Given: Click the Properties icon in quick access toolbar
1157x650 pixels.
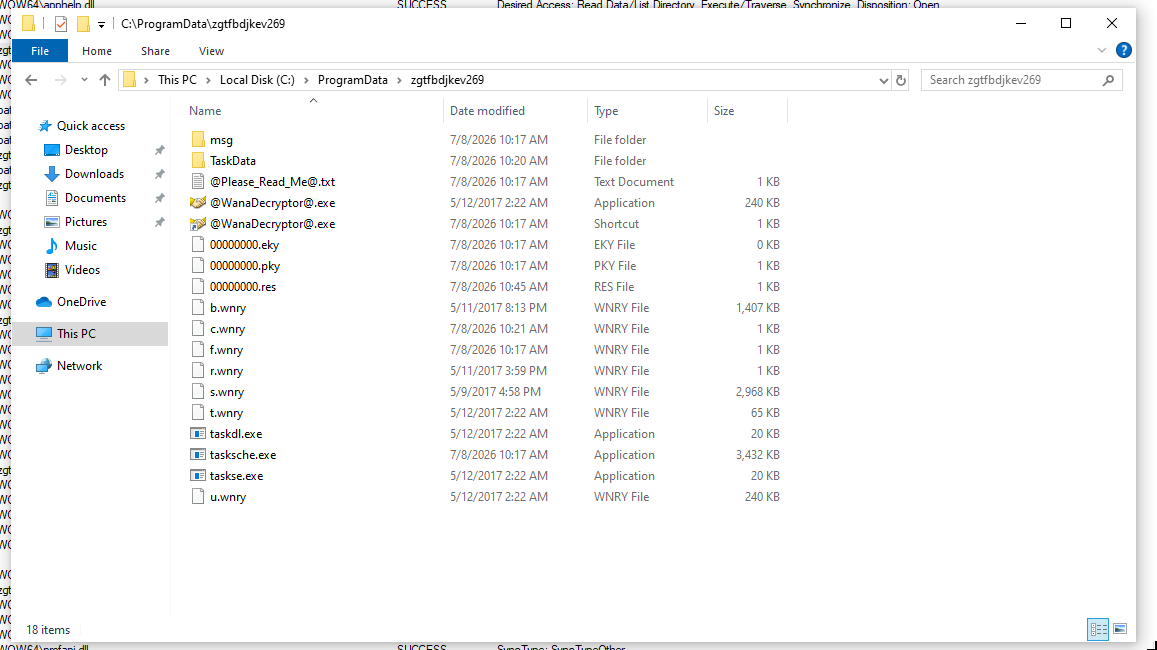Looking at the screenshot, I should [61, 24].
